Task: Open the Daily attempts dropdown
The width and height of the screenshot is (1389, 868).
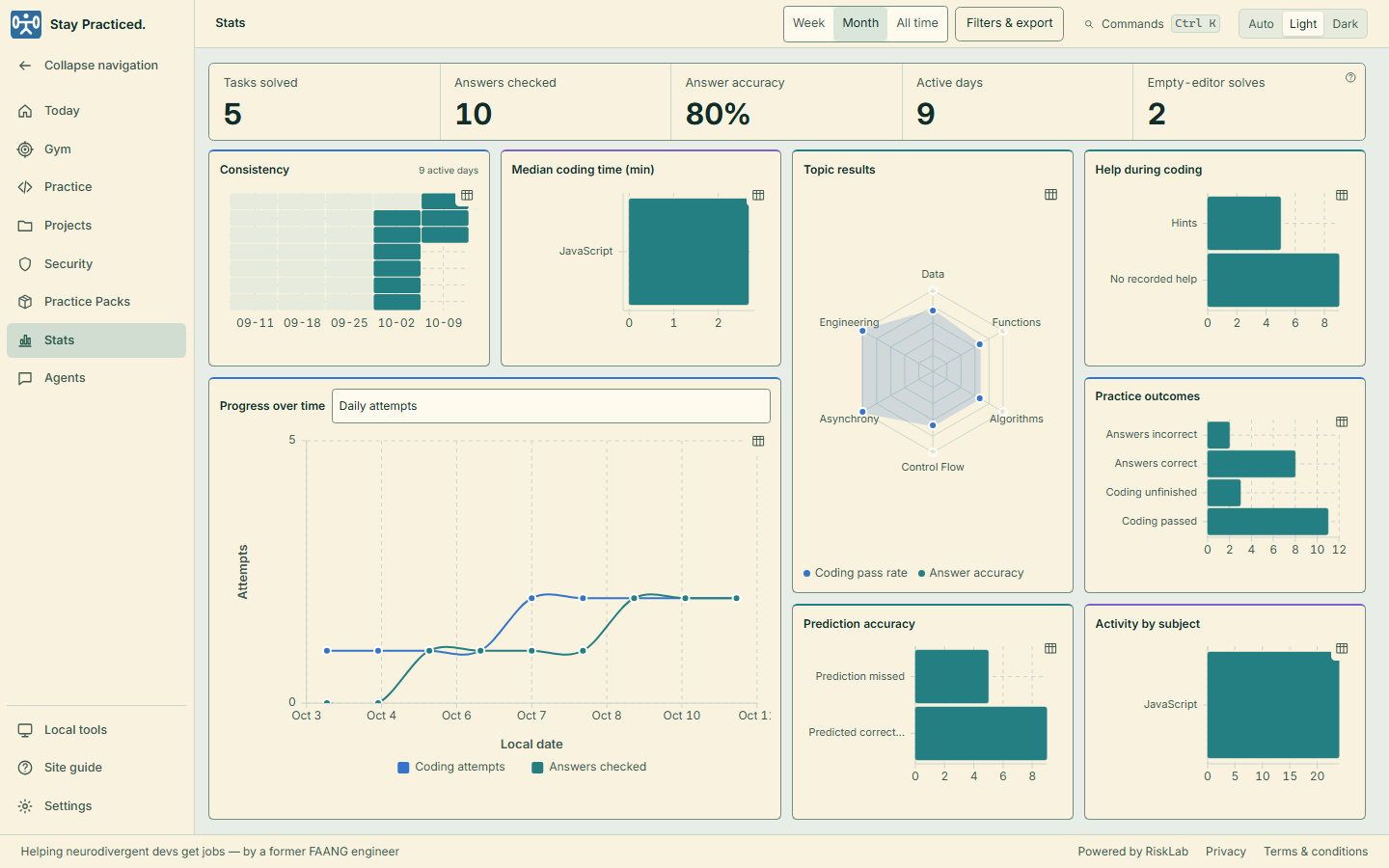Action: pos(551,406)
